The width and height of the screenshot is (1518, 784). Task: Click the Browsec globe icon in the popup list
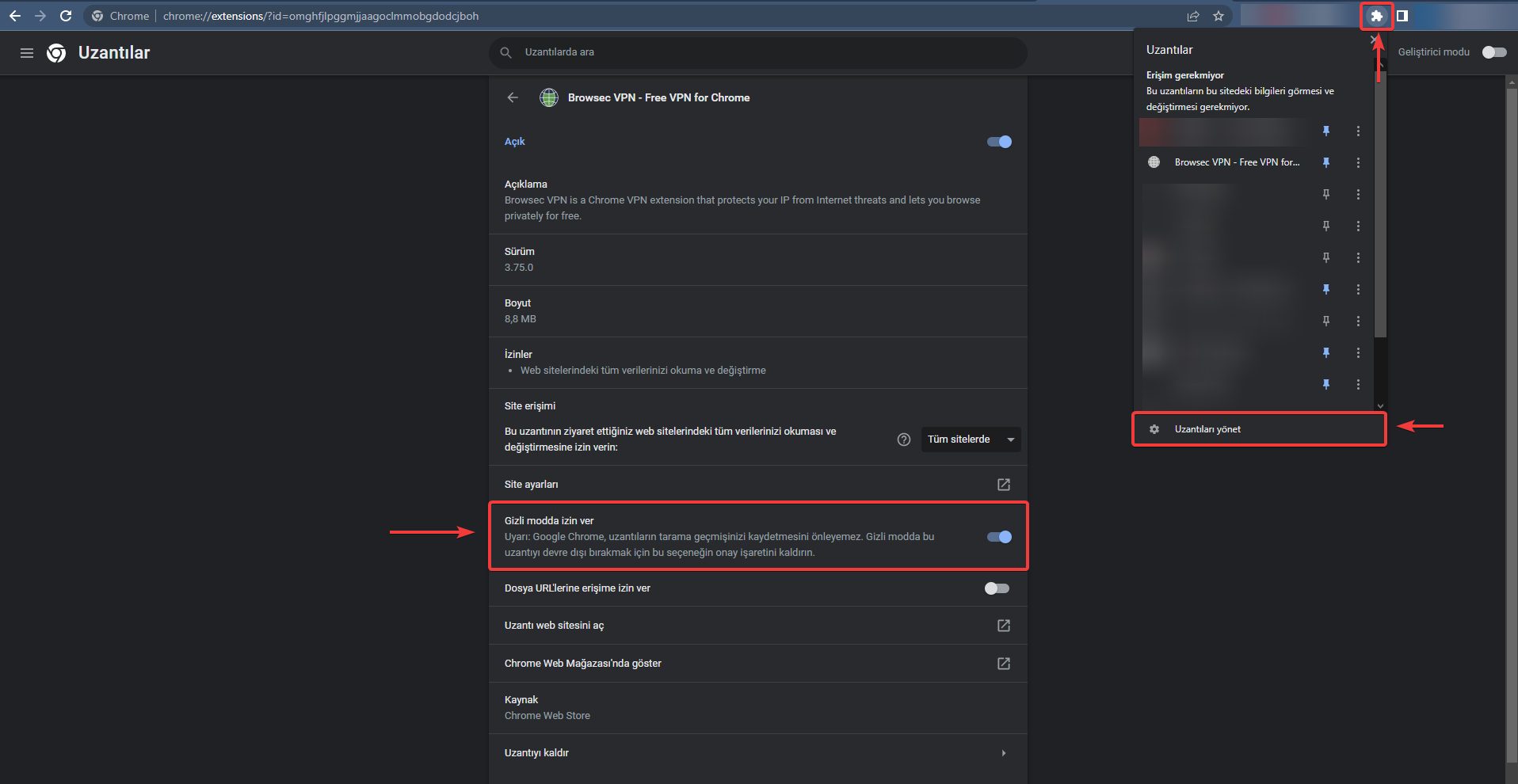tap(1154, 162)
